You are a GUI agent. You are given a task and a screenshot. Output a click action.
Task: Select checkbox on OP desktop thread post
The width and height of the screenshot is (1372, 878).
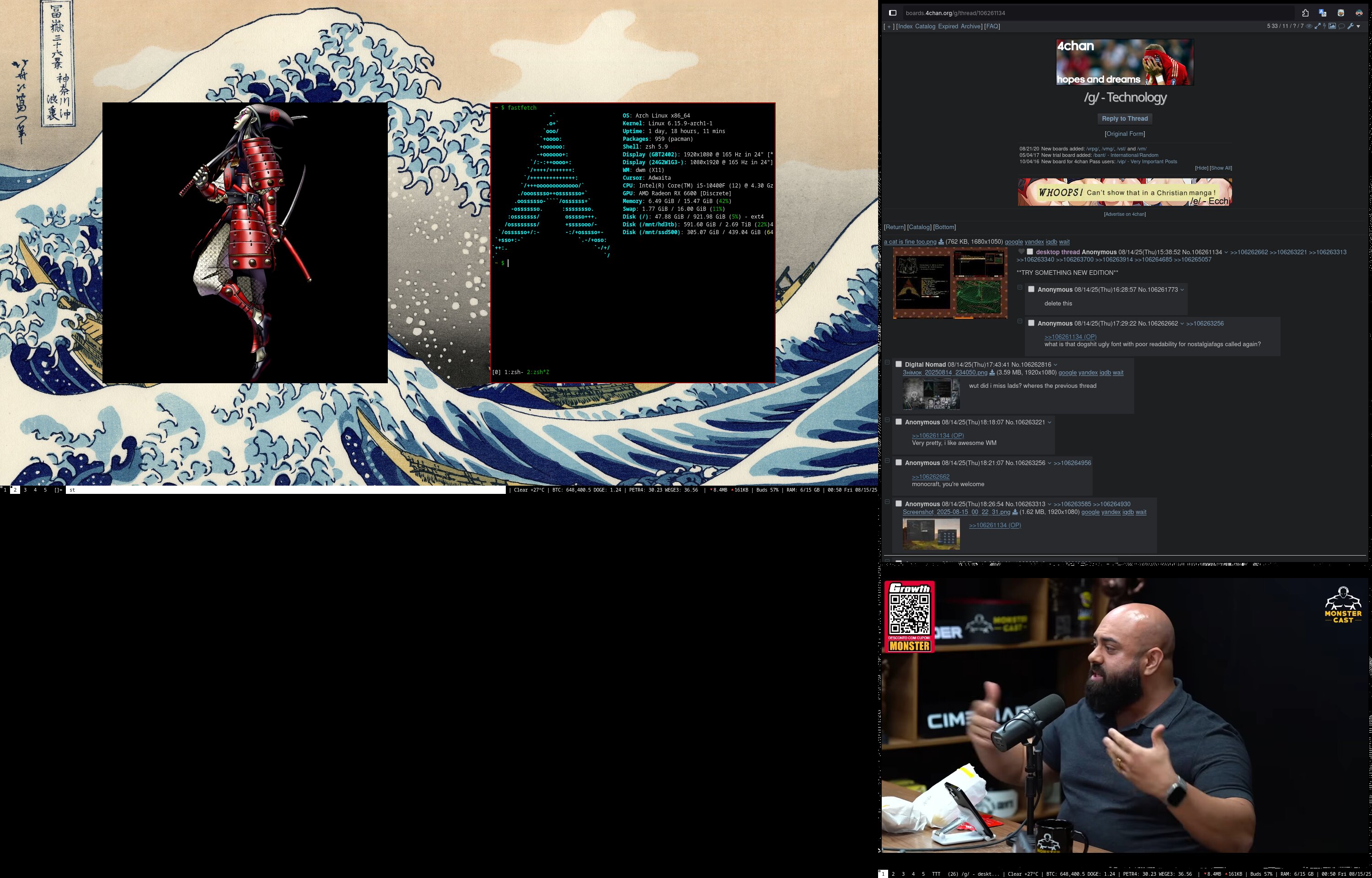(x=1030, y=252)
